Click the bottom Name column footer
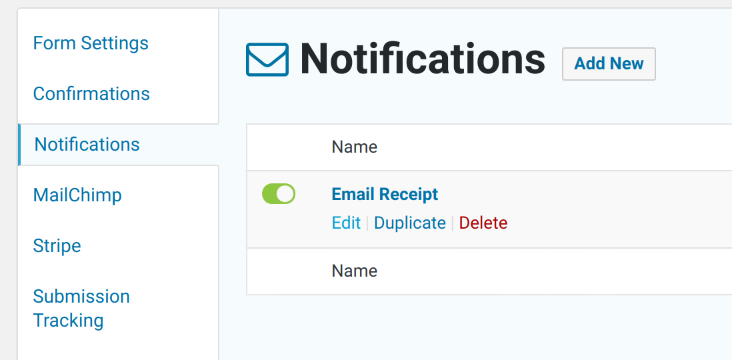 (x=354, y=271)
